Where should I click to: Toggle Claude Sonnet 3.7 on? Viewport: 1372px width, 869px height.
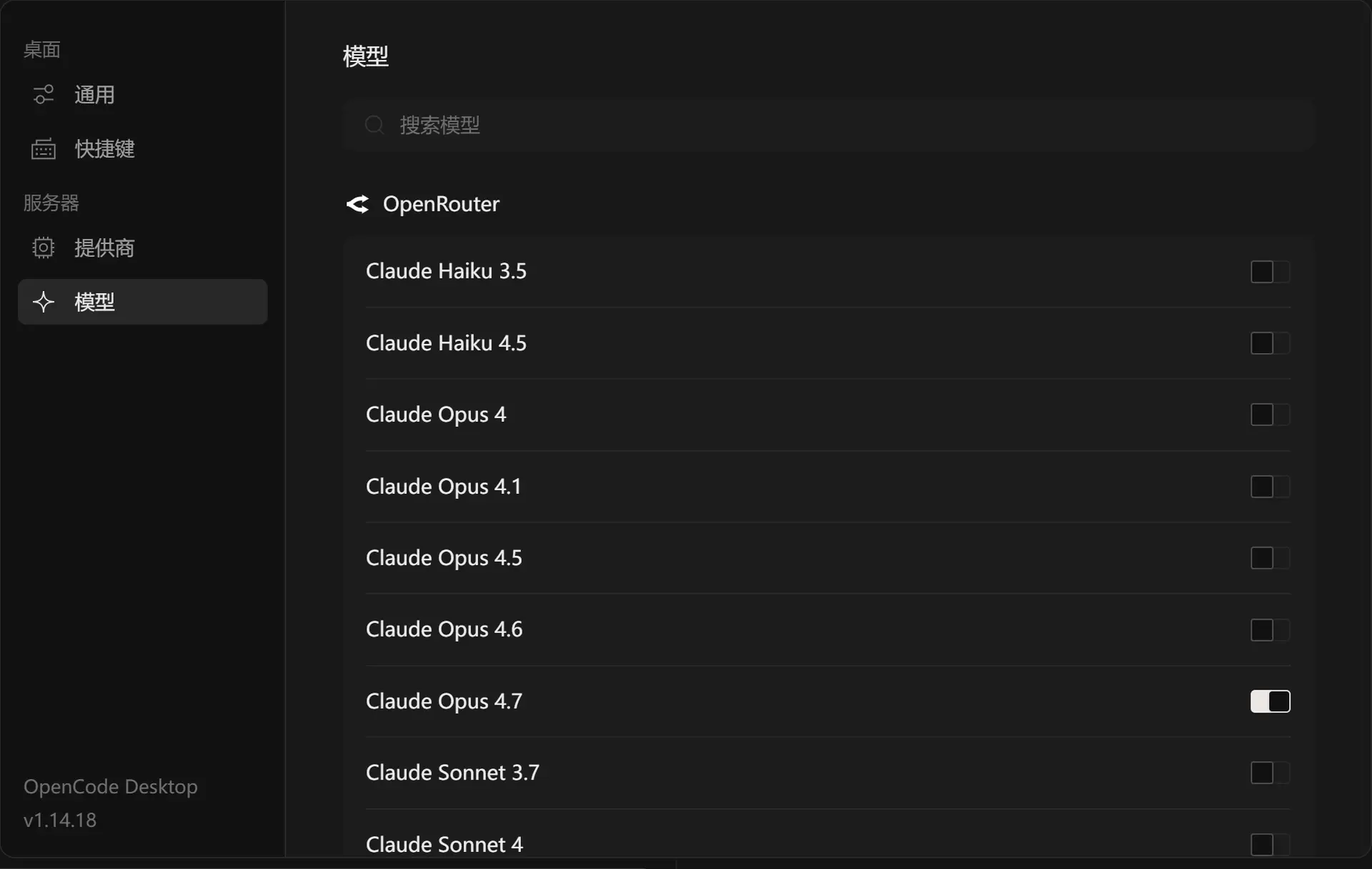point(1270,773)
